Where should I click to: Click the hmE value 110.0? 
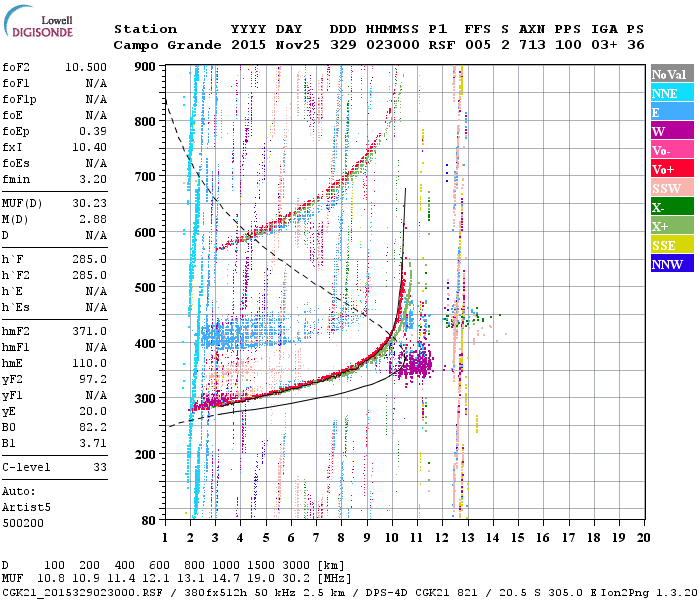[x=89, y=363]
